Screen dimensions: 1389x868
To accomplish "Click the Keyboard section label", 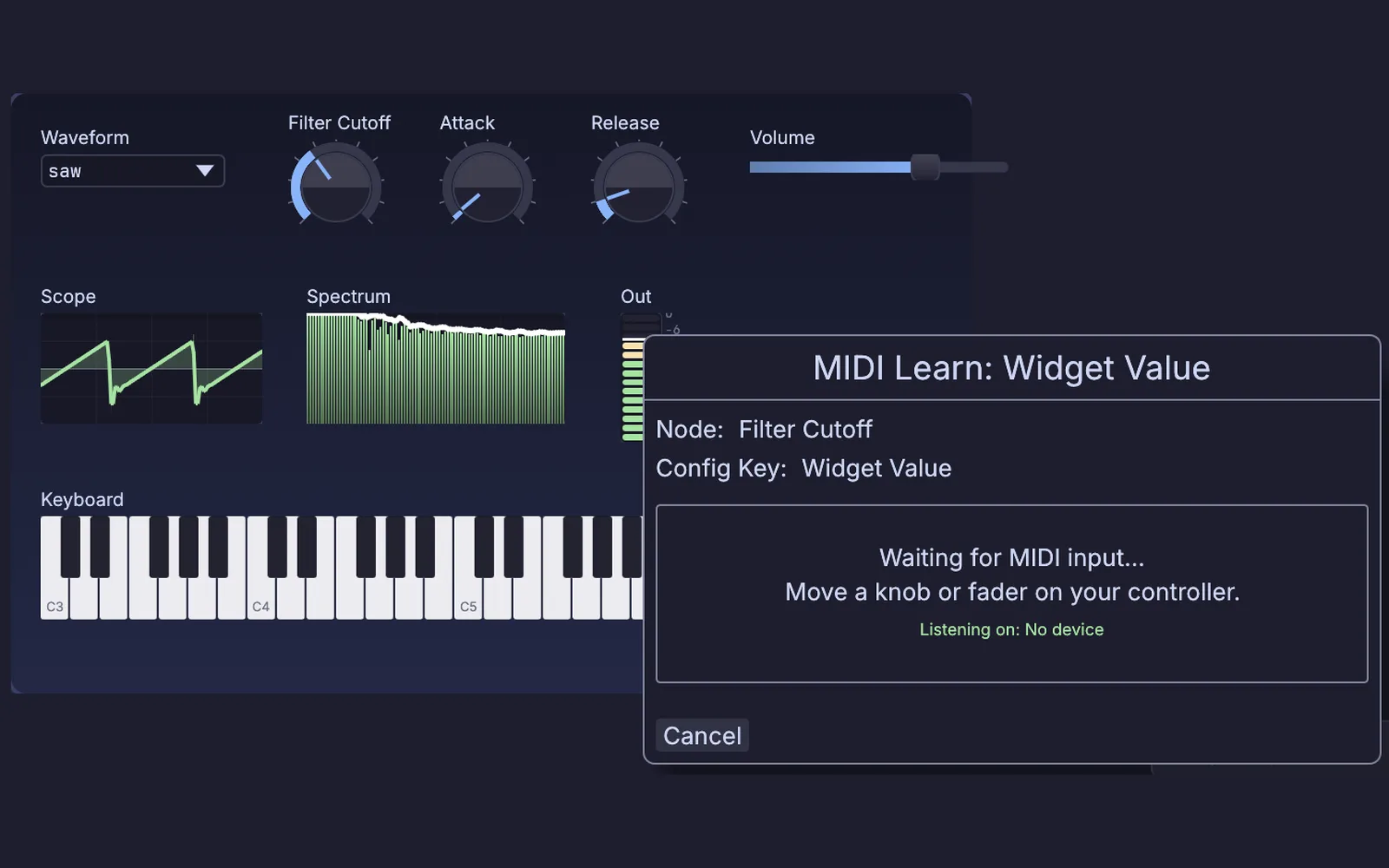I will click(82, 499).
